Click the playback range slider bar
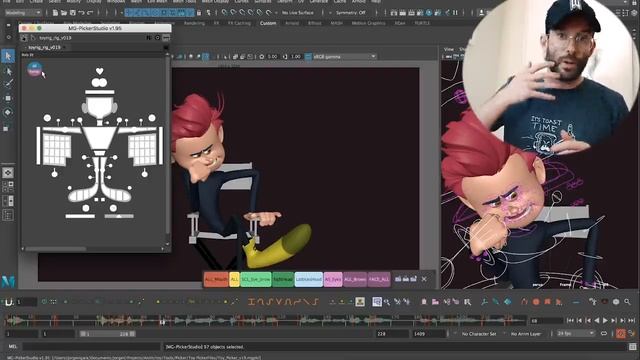 107,333
